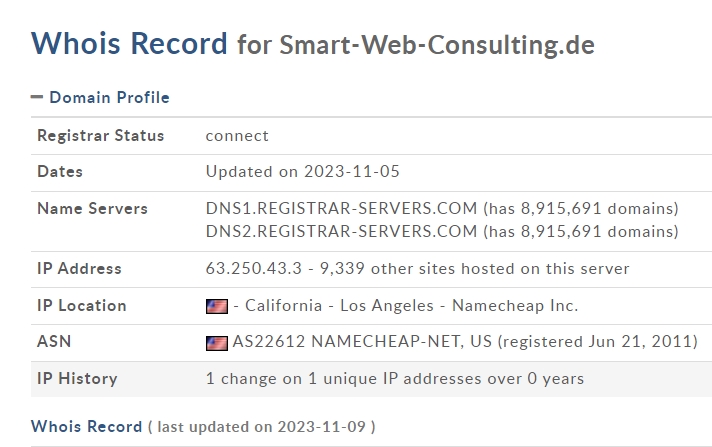
Task: Click the lower Whois Record section heading
Action: tap(86, 427)
